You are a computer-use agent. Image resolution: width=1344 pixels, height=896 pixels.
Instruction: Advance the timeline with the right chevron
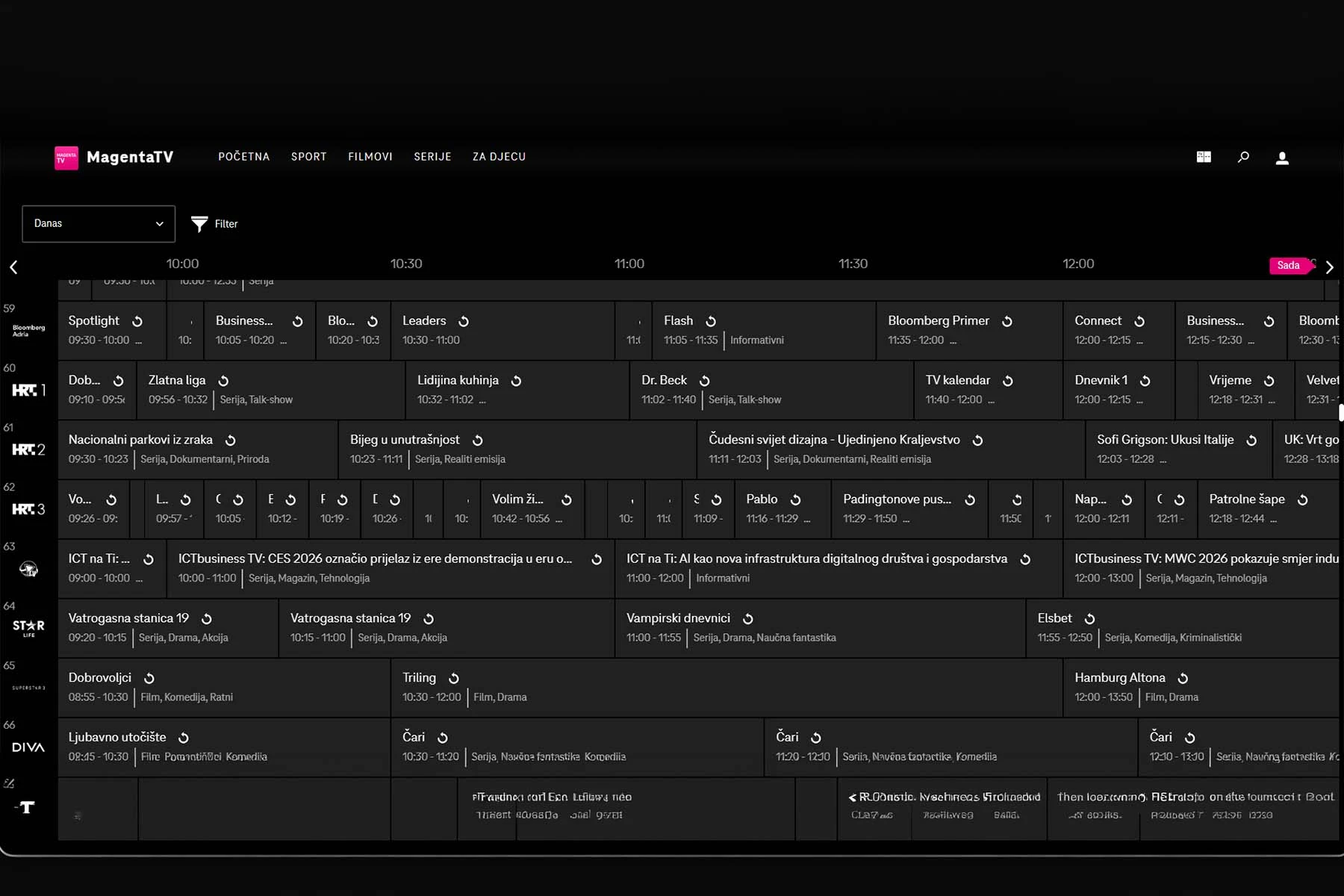[x=1330, y=267]
